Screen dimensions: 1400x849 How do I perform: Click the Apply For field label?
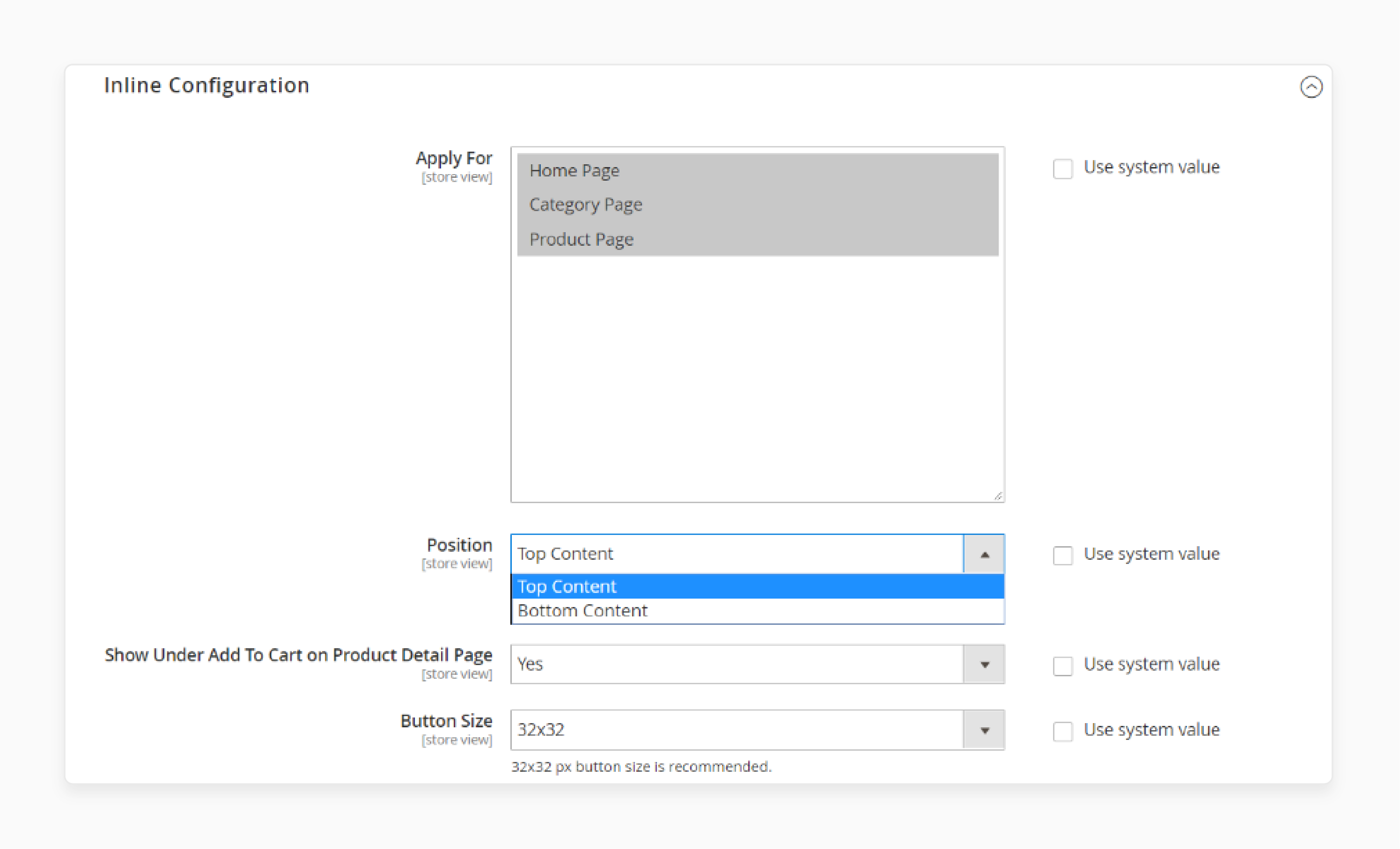(x=453, y=159)
